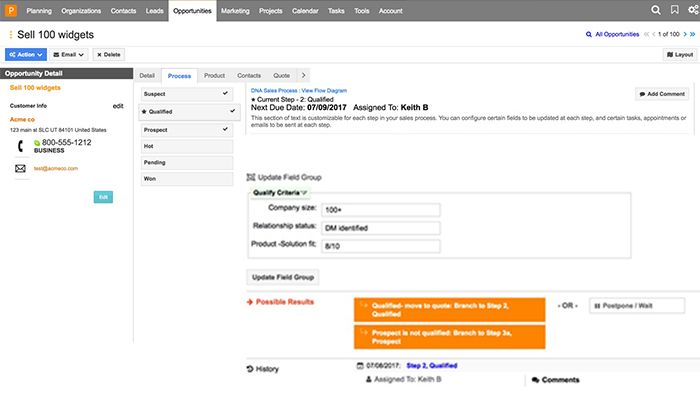The image size is (700, 400).
Task: Click the envelope icon next to email address
Action: [20, 168]
